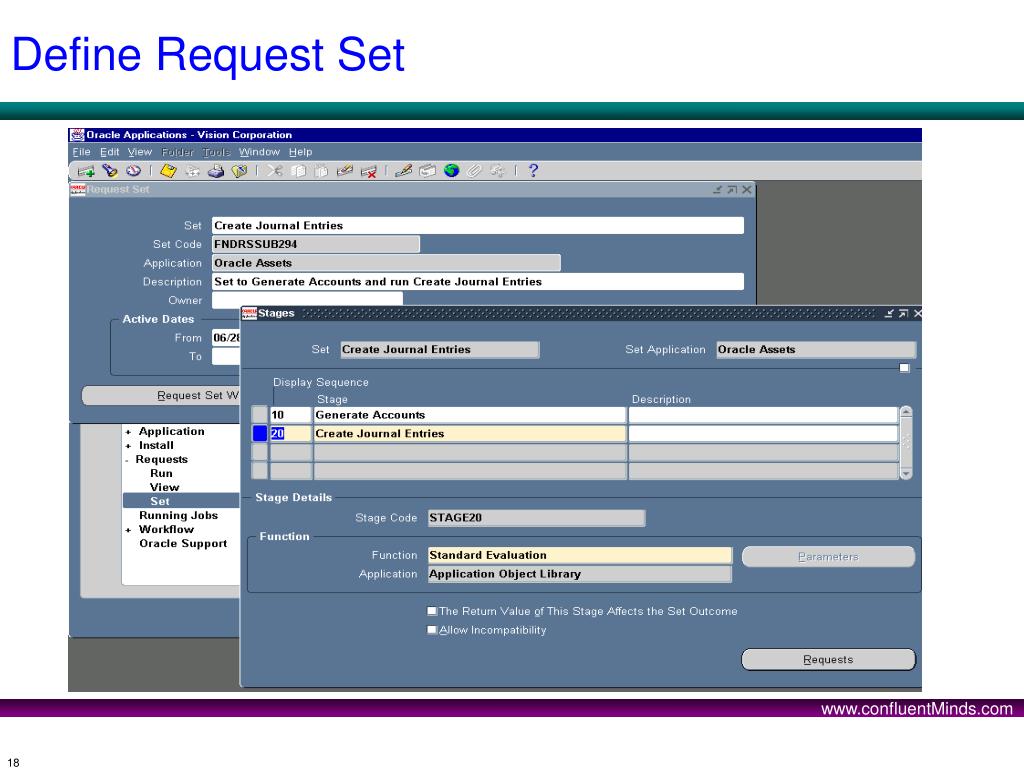
Task: Select the highlighted Set navigator item
Action: pyautogui.click(x=182, y=502)
